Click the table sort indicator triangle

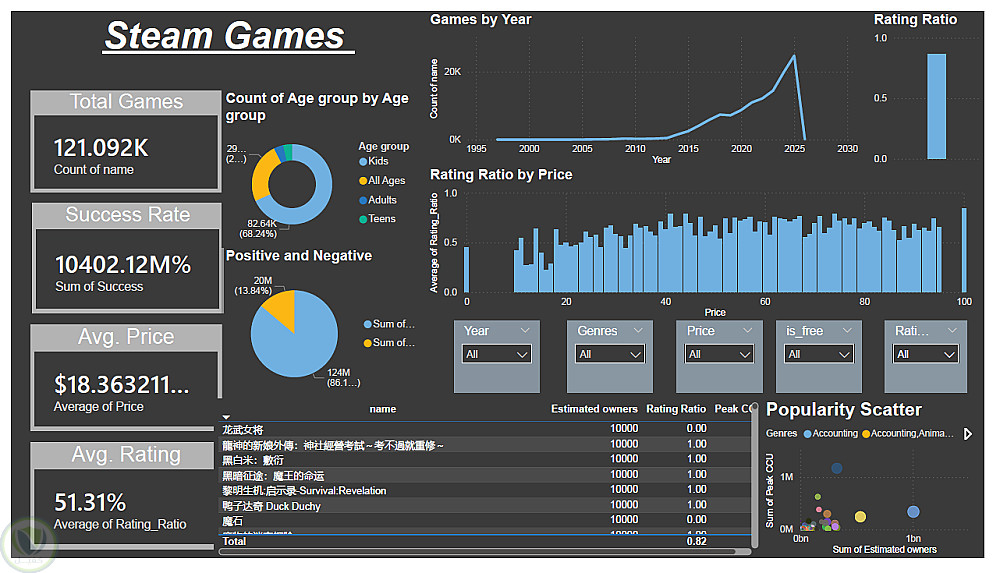click(x=226, y=417)
